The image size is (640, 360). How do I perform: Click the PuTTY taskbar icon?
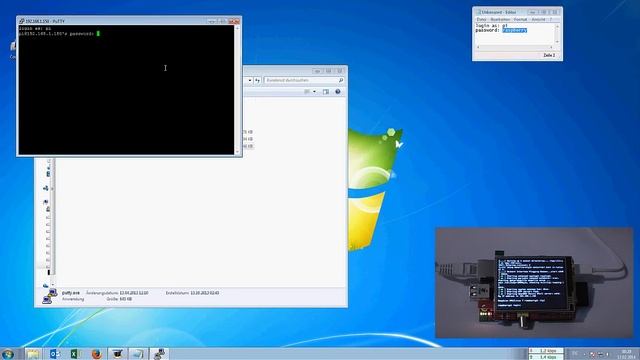coord(160,353)
